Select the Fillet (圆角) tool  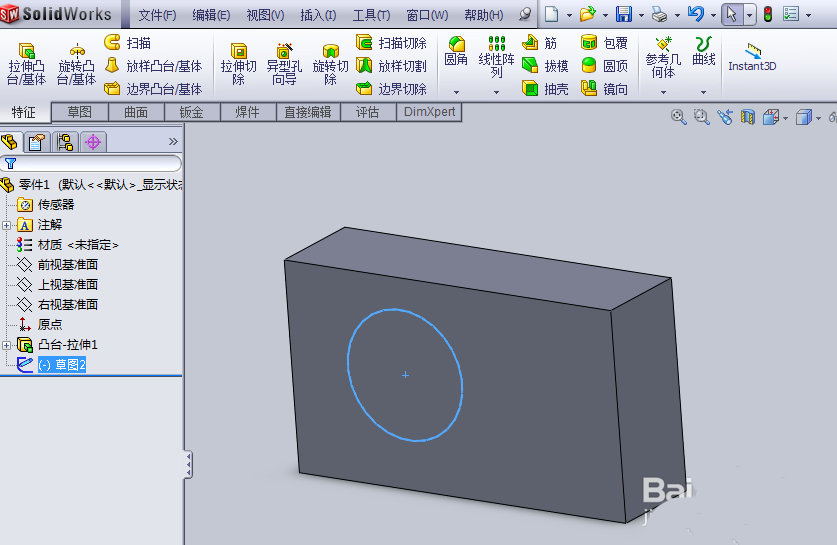(x=456, y=52)
